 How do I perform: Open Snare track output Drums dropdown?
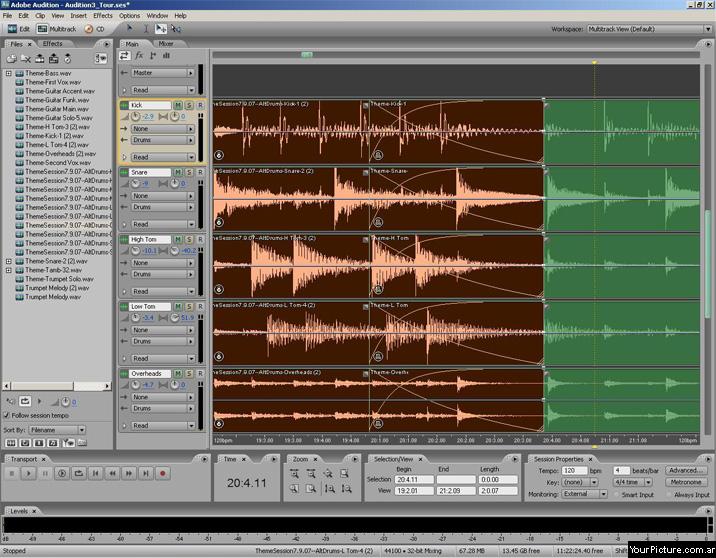click(x=163, y=207)
